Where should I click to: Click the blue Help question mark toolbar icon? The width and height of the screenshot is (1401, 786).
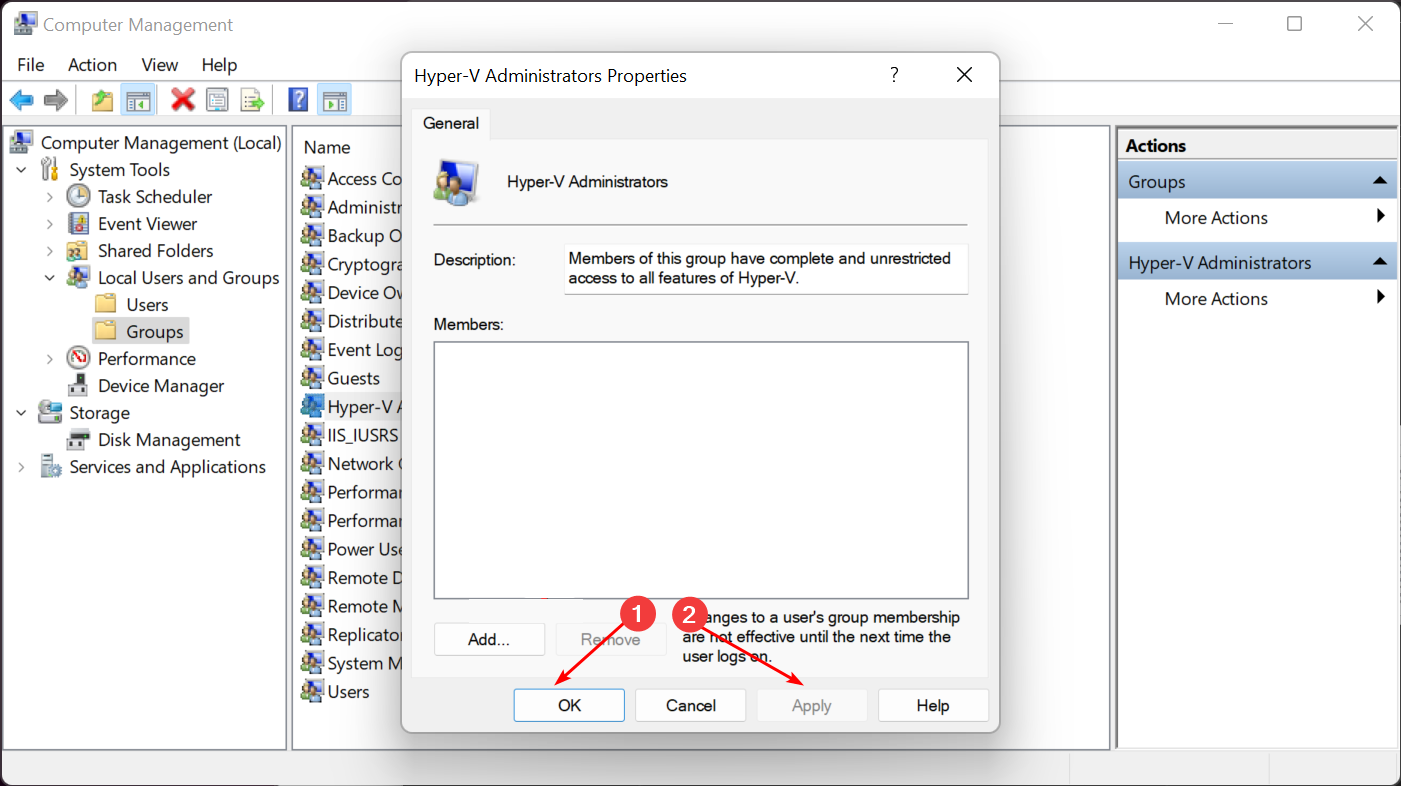tap(298, 100)
